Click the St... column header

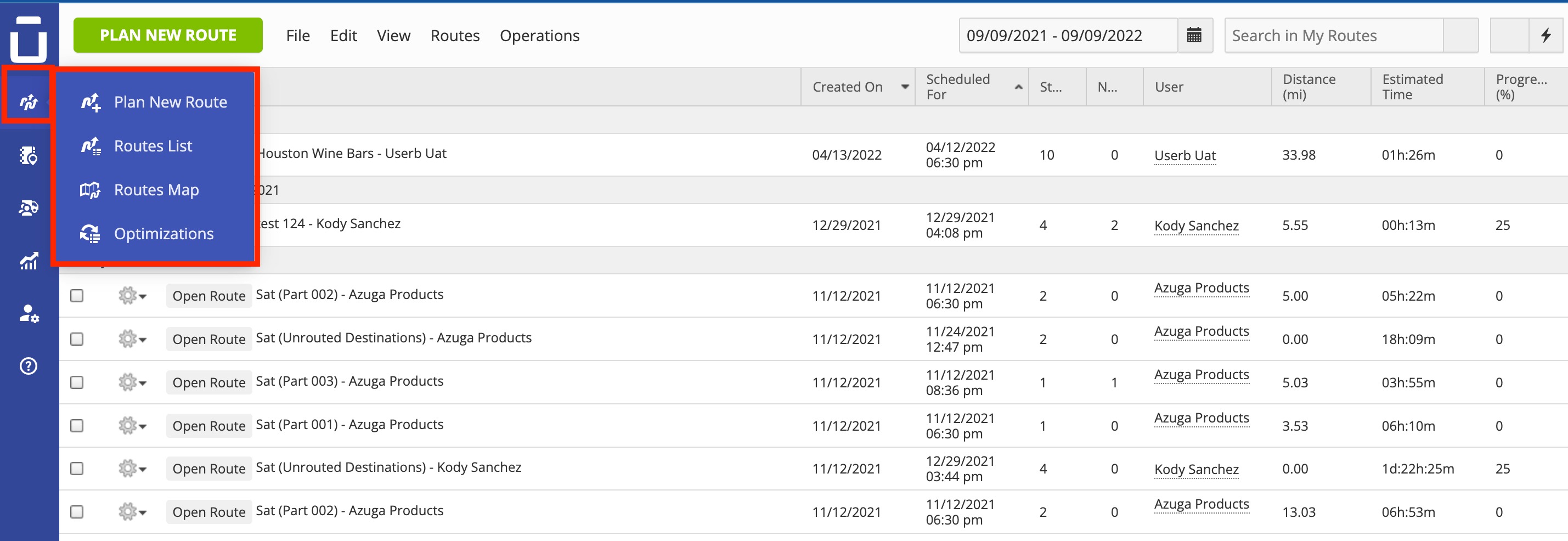click(x=1057, y=87)
